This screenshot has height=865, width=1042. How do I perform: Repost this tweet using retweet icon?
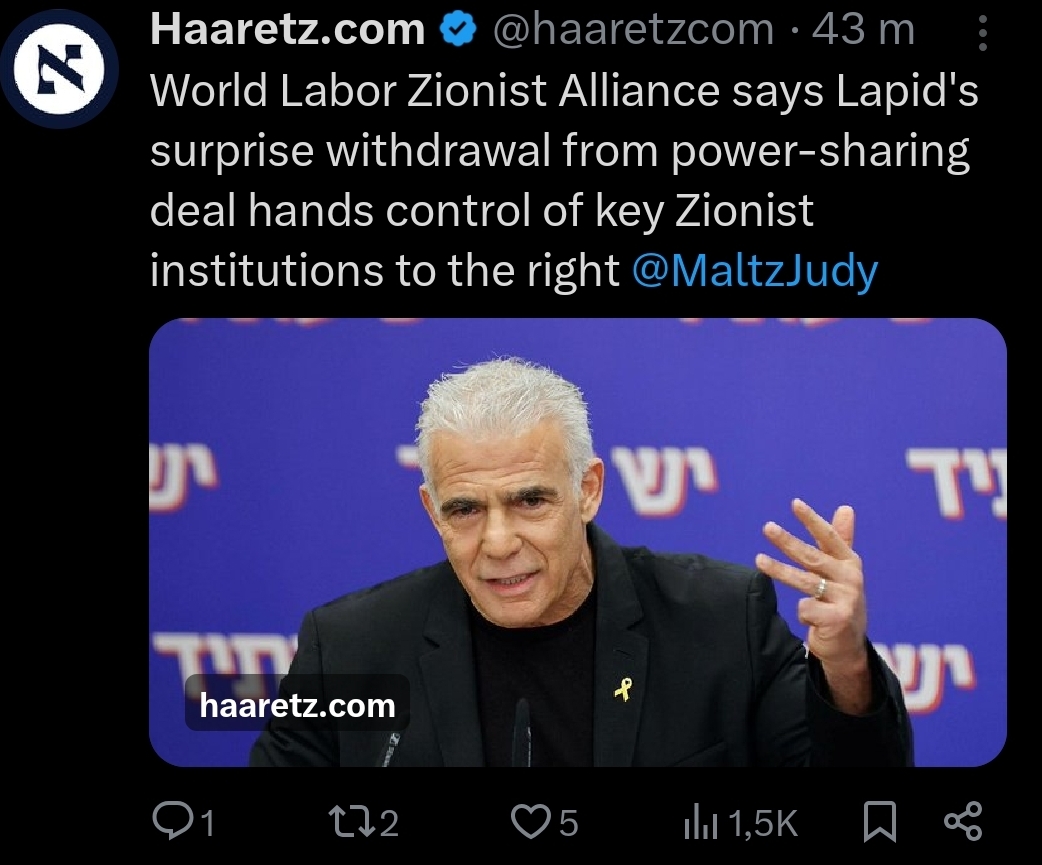pos(352,821)
